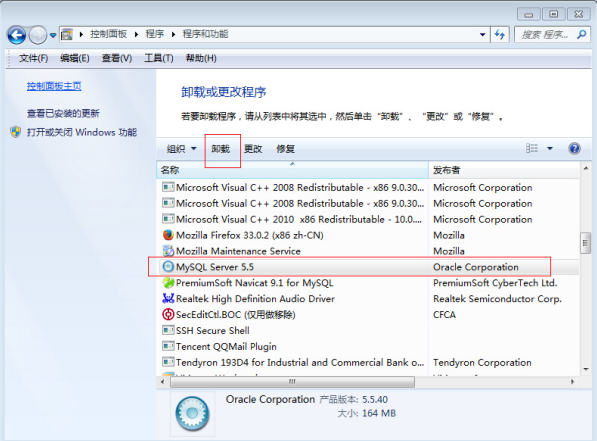Select Mozilla Maintenance Service entry

pyautogui.click(x=238, y=251)
